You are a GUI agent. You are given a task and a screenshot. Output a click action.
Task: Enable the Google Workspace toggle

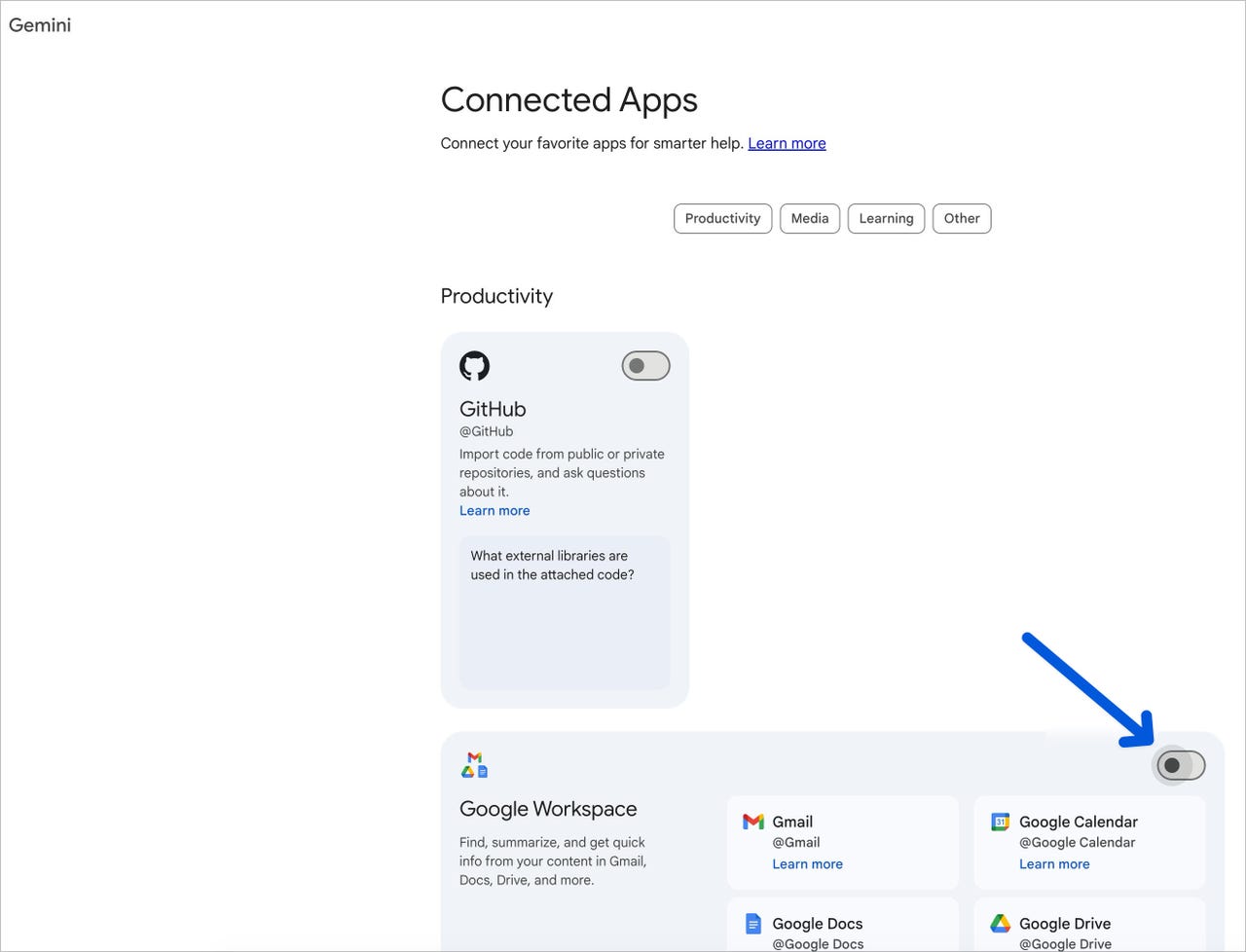(x=1179, y=765)
